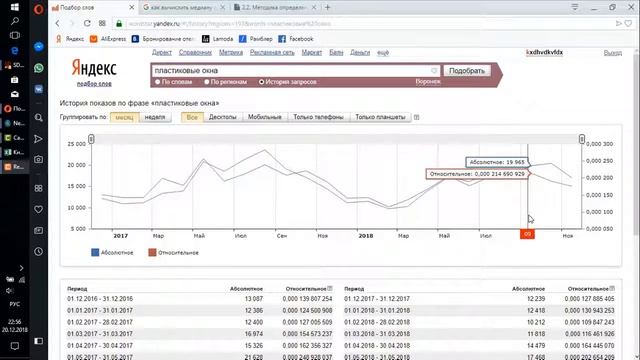Filter to Только планшеты
This screenshot has height=360, width=640.
(x=380, y=117)
